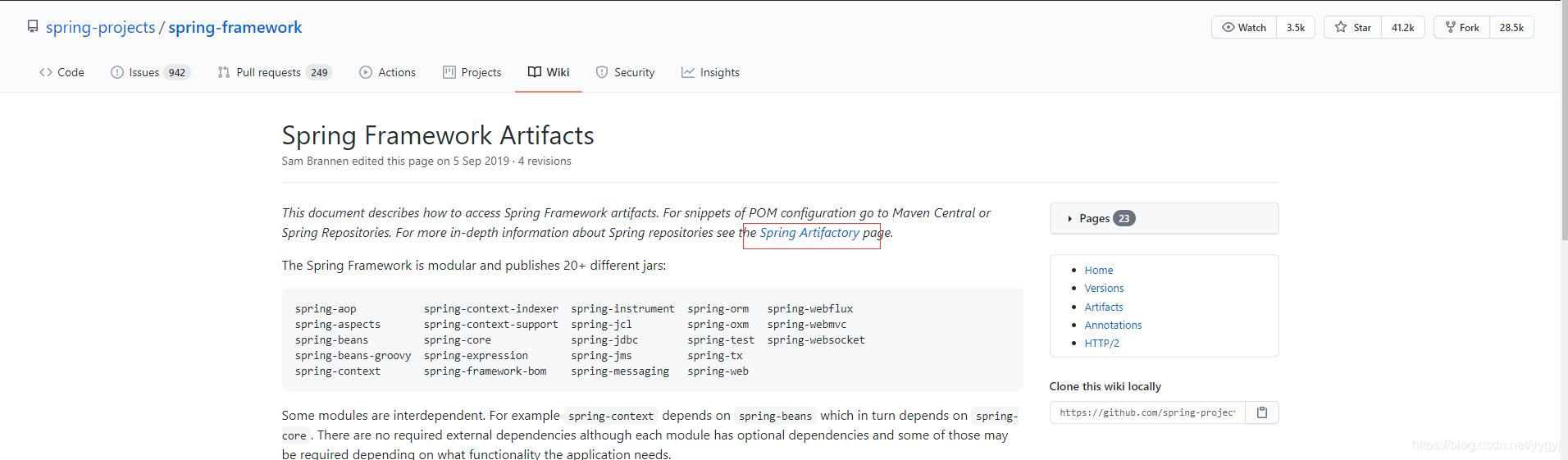
Task: Open the 41.2k stargazers count
Action: tap(1403, 27)
